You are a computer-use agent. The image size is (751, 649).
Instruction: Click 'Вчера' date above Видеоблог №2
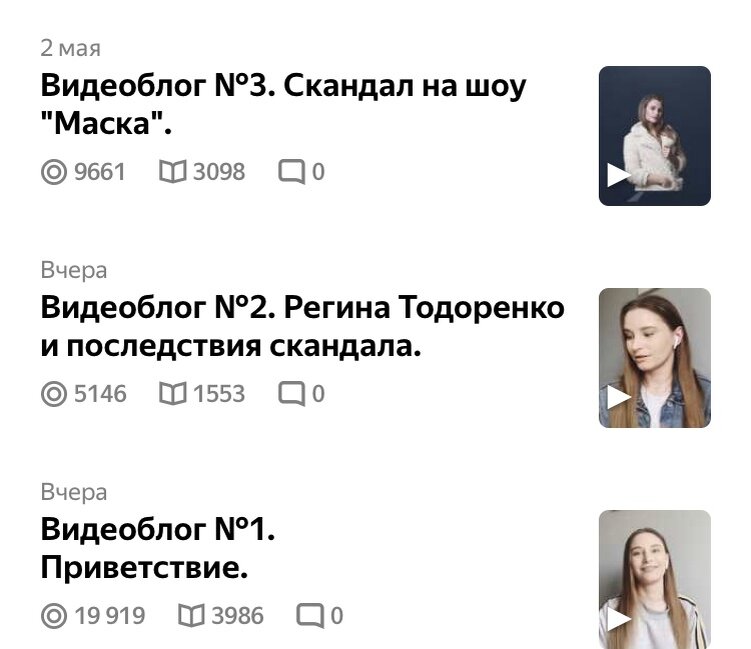click(x=74, y=270)
